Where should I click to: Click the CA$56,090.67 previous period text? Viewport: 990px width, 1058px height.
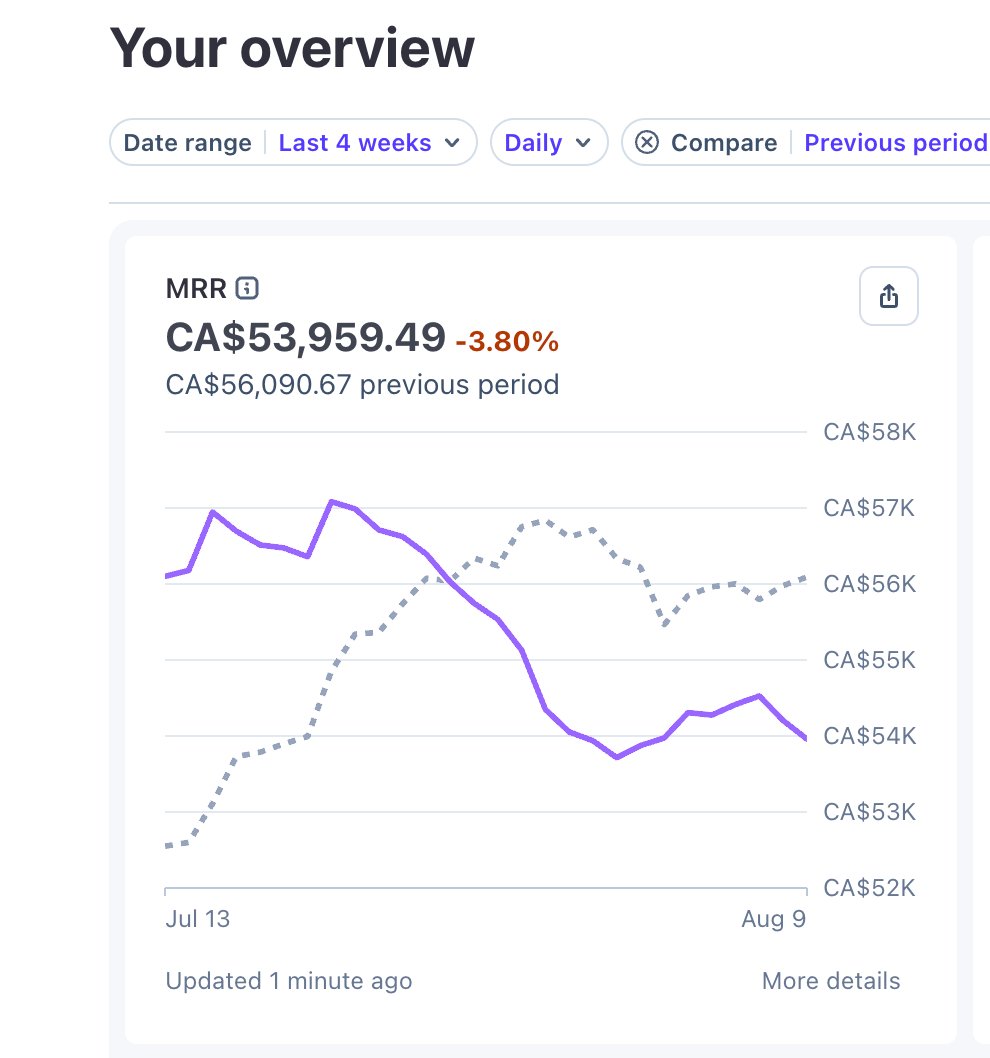point(362,385)
